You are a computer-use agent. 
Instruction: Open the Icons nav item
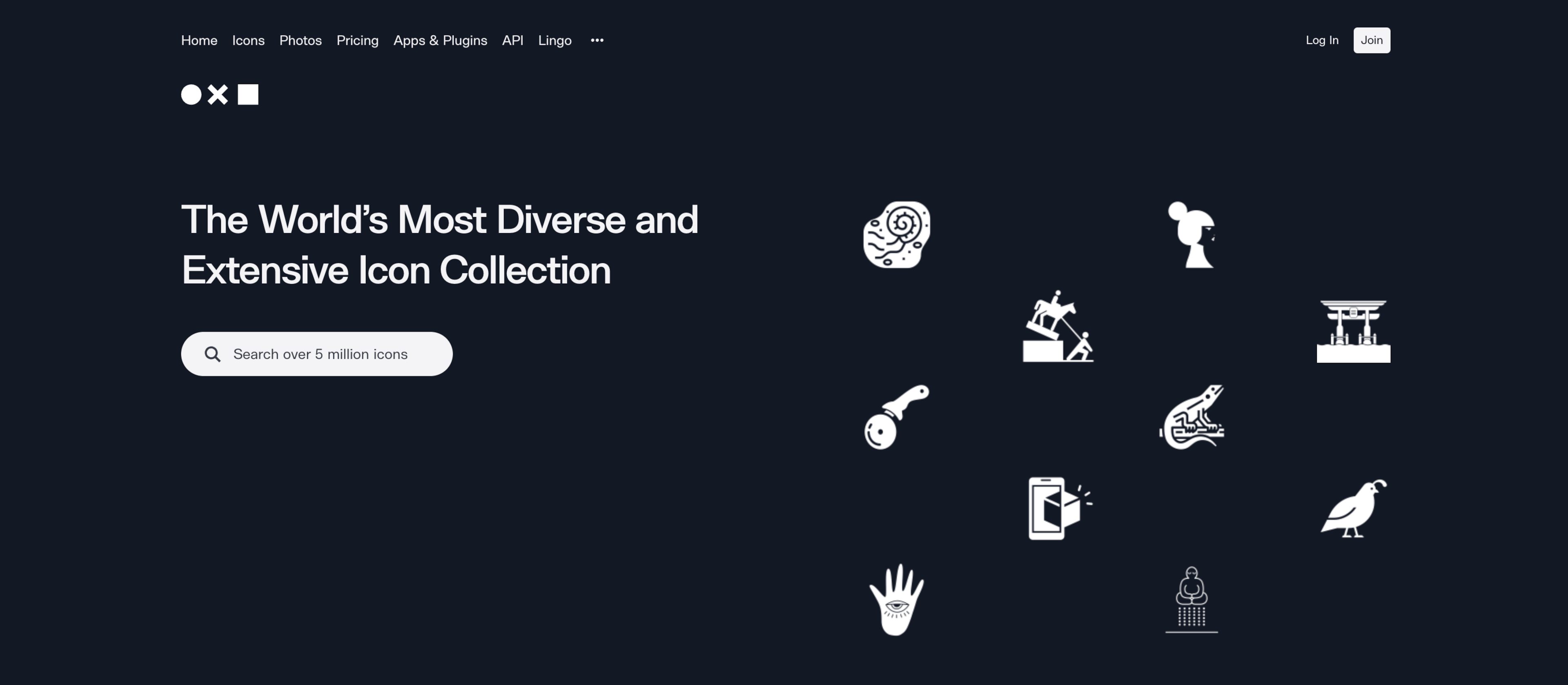248,40
